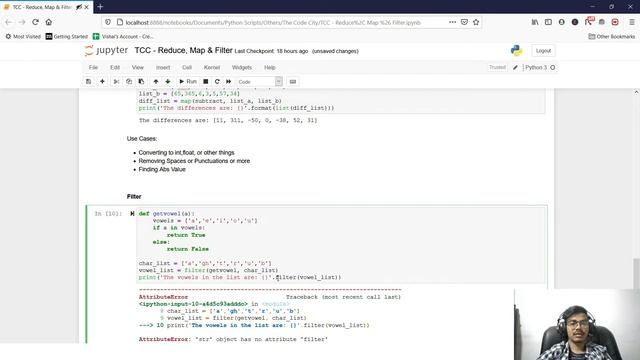Close the TCC notebook browser tab

click(x=87, y=7)
